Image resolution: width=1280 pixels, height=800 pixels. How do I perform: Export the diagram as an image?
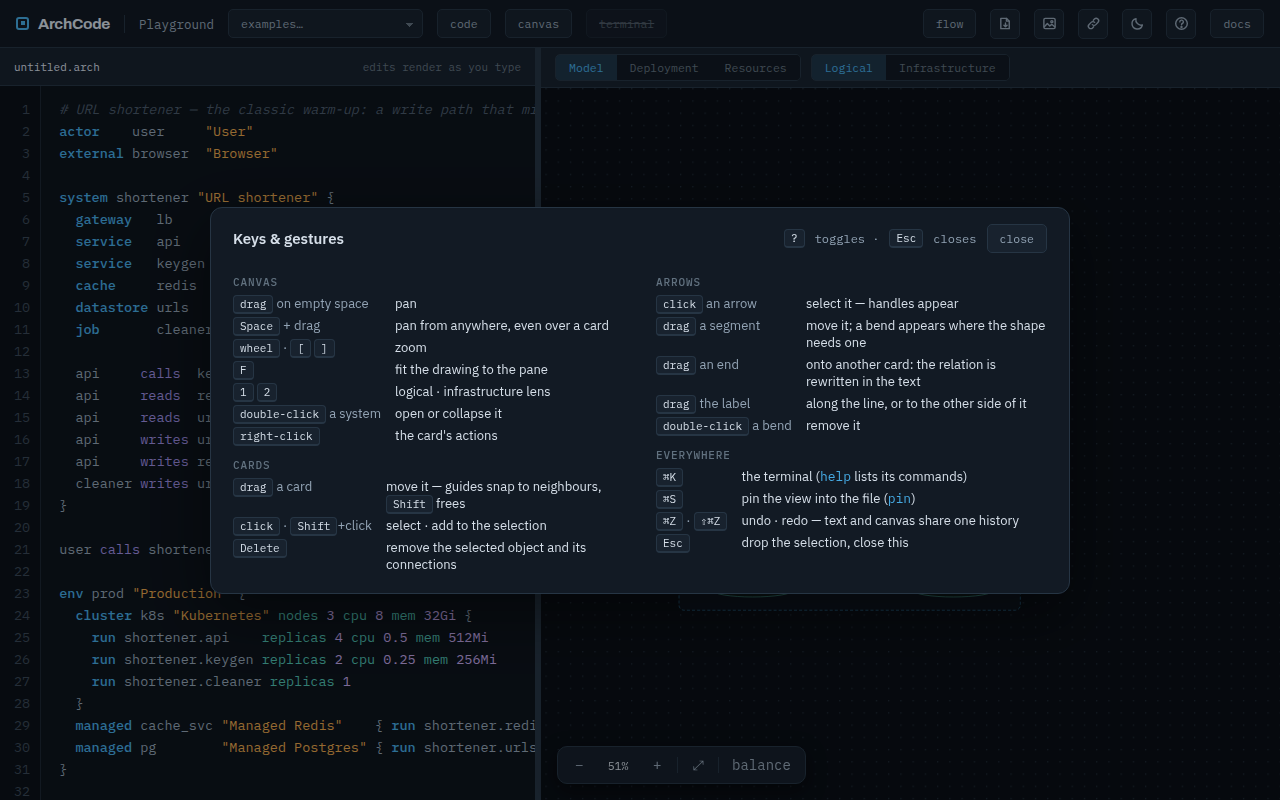pyautogui.click(x=1049, y=24)
